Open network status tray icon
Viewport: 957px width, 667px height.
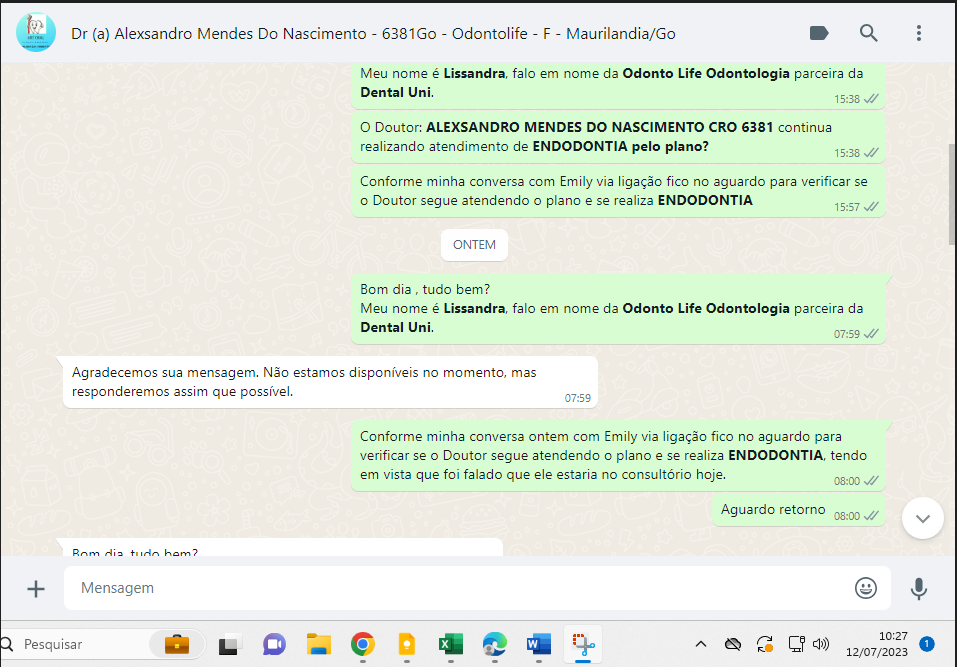tap(796, 644)
